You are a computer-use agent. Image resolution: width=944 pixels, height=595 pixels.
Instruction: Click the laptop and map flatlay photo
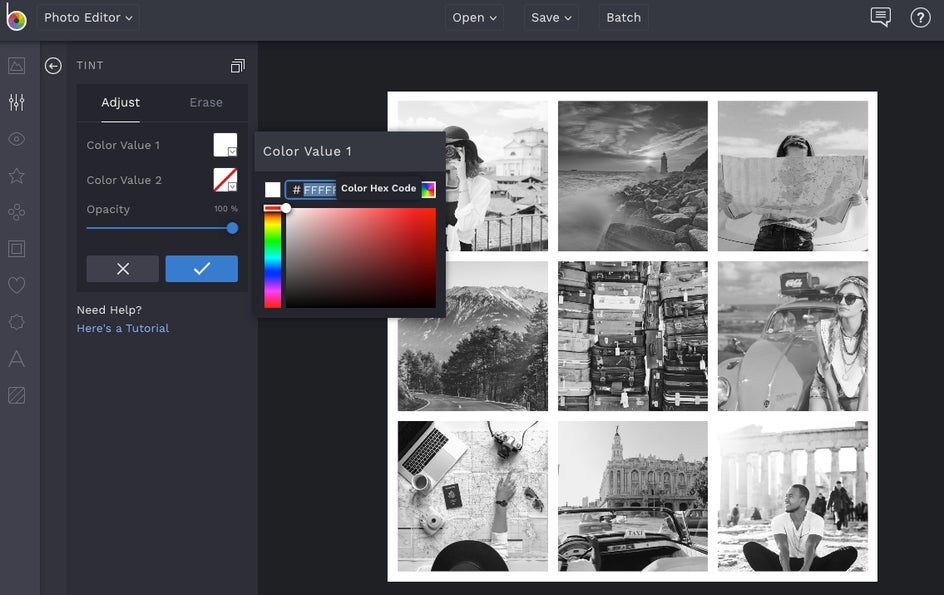[x=473, y=496]
